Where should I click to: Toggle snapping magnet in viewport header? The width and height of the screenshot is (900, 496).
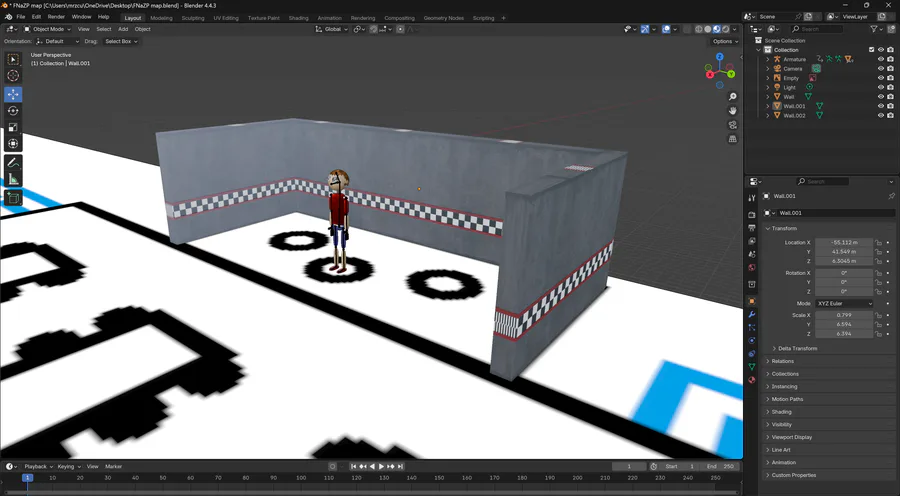[374, 29]
